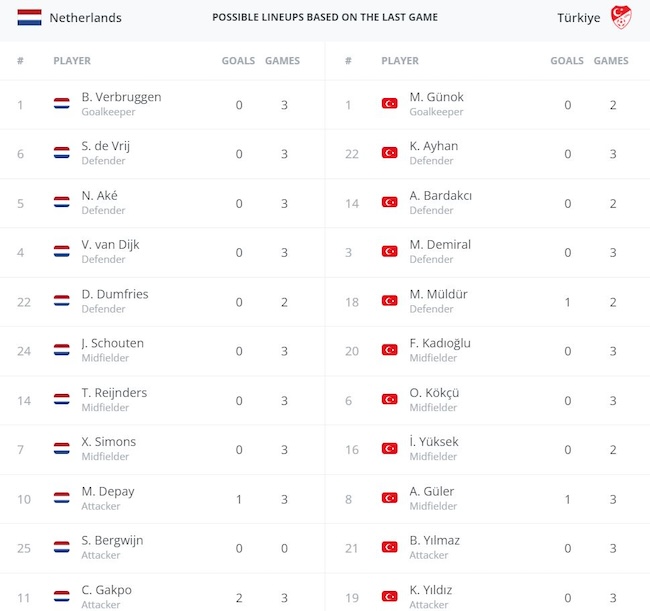Click the Netherlands flag icon in header
The width and height of the screenshot is (650, 611).
[x=29, y=18]
